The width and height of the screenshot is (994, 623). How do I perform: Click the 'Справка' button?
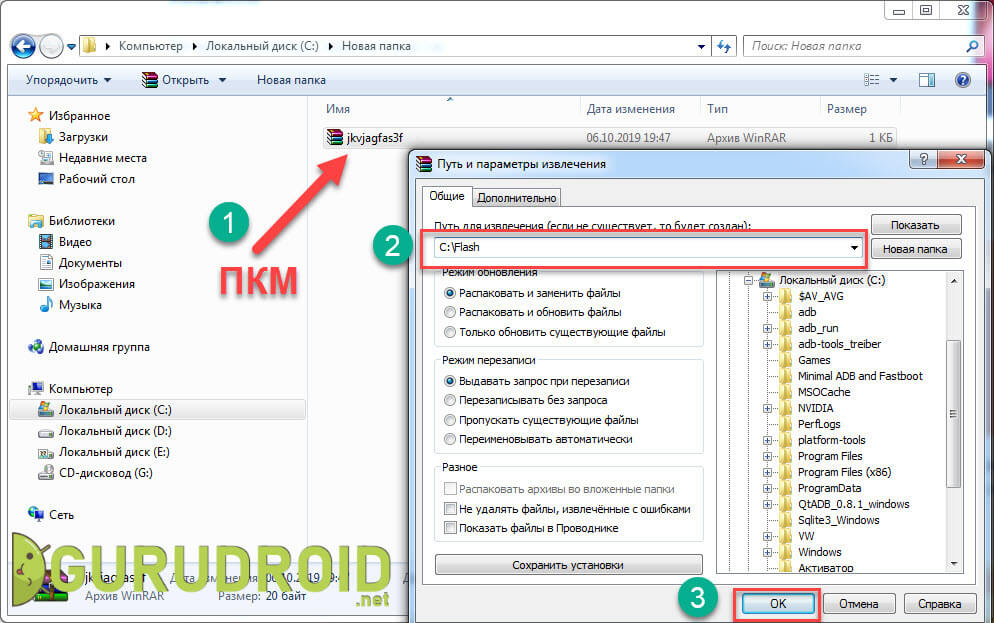click(939, 604)
